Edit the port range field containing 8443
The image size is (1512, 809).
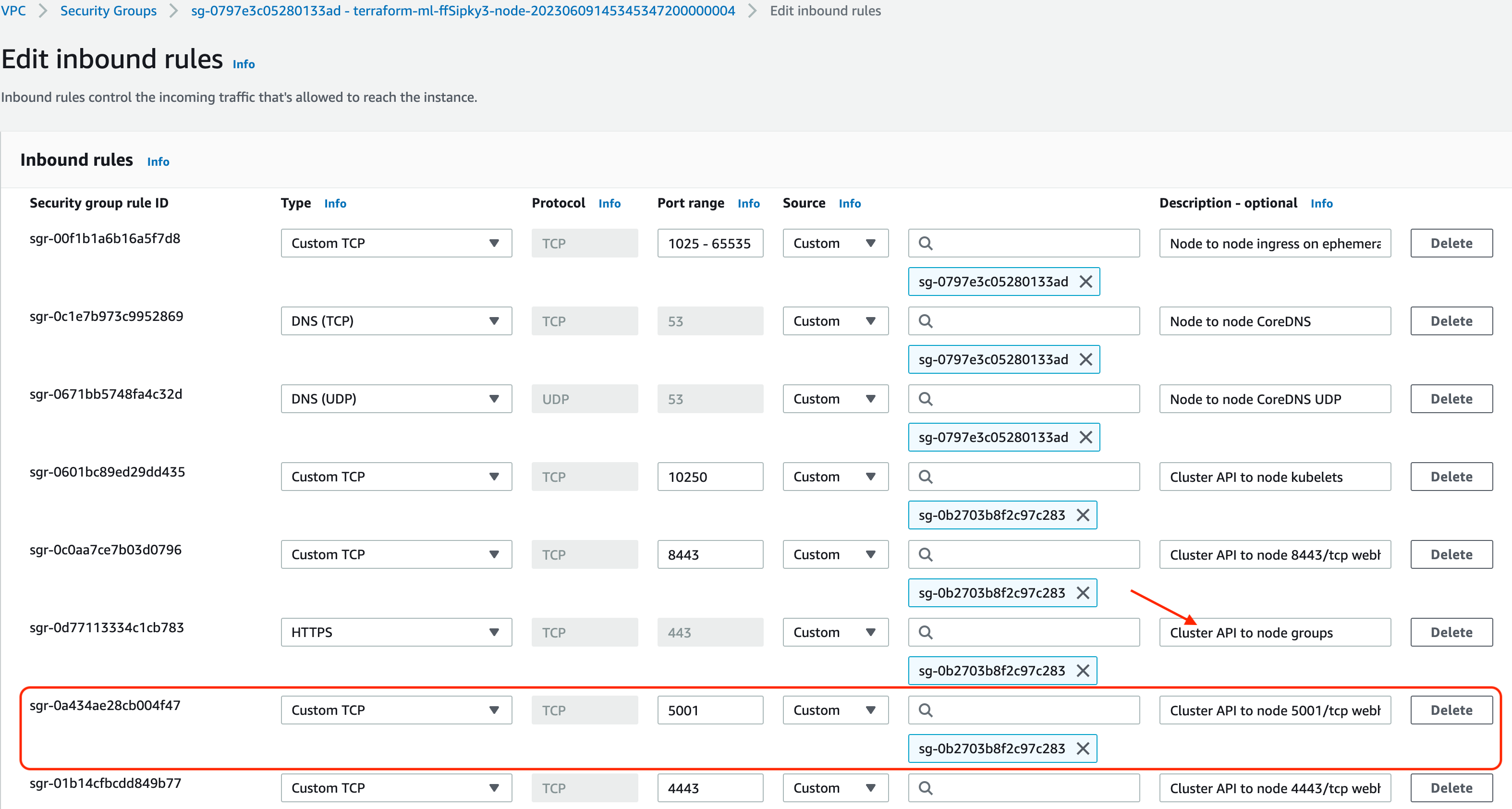[x=709, y=555]
